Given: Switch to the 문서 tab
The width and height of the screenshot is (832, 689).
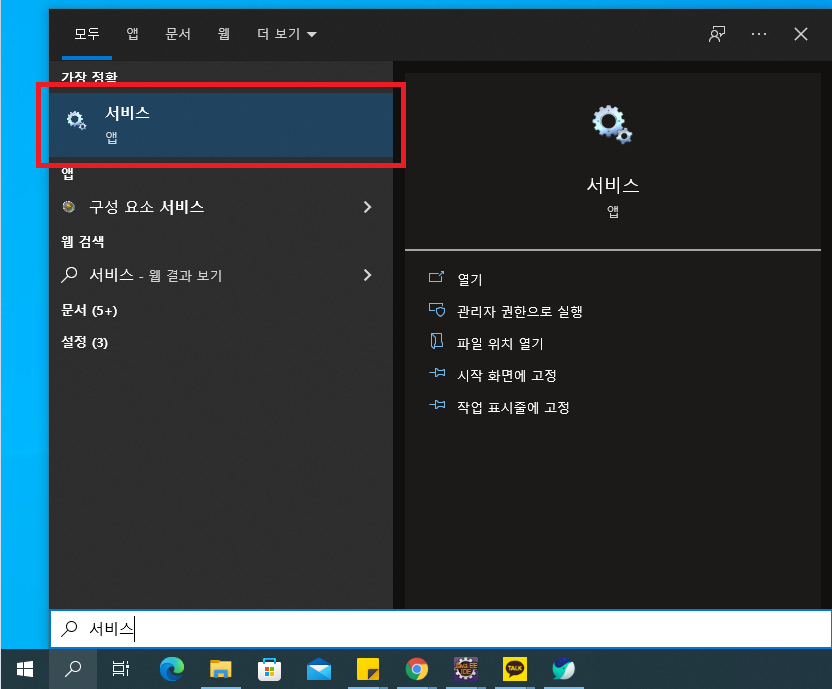Looking at the screenshot, I should coord(178,35).
